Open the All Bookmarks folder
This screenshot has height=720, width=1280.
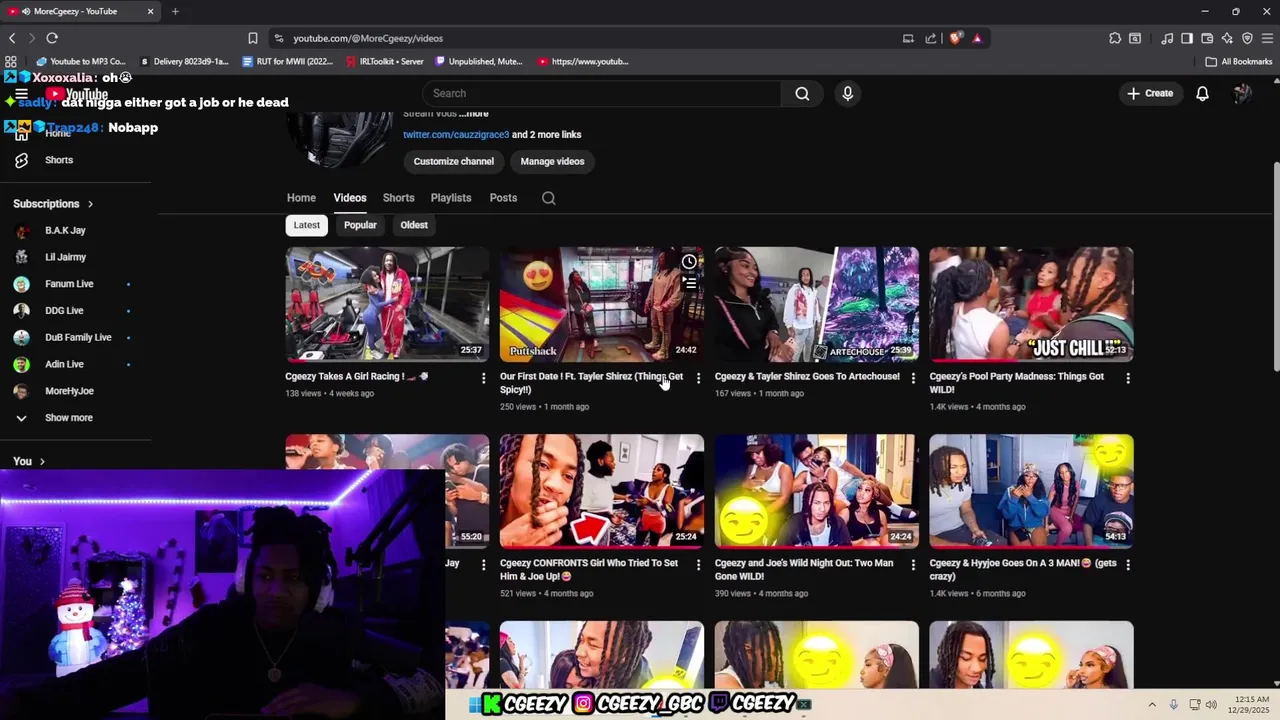pos(1239,61)
